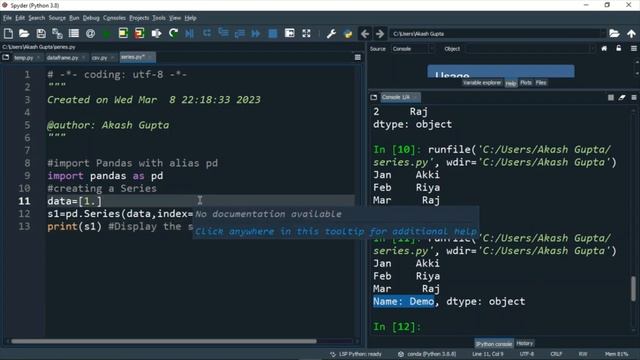The image size is (640, 360).
Task: Browse for a working directory
Action: [614, 33]
